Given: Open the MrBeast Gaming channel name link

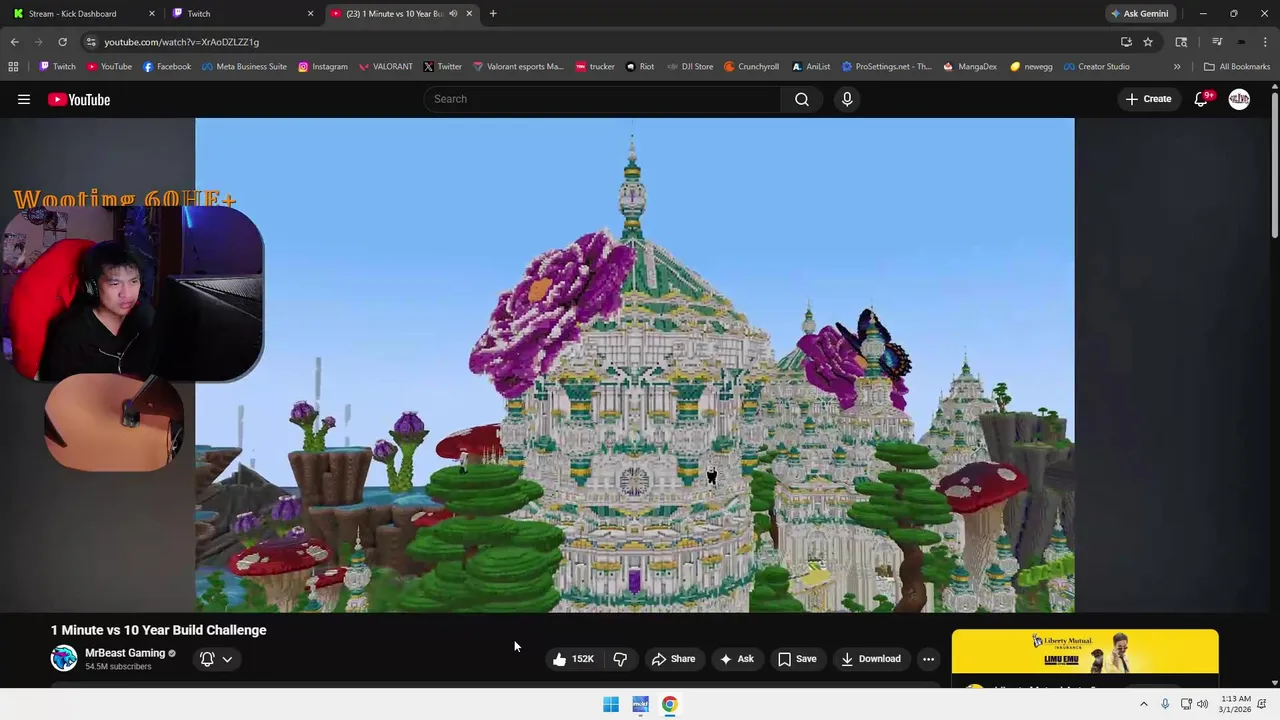Looking at the screenshot, I should 125,653.
